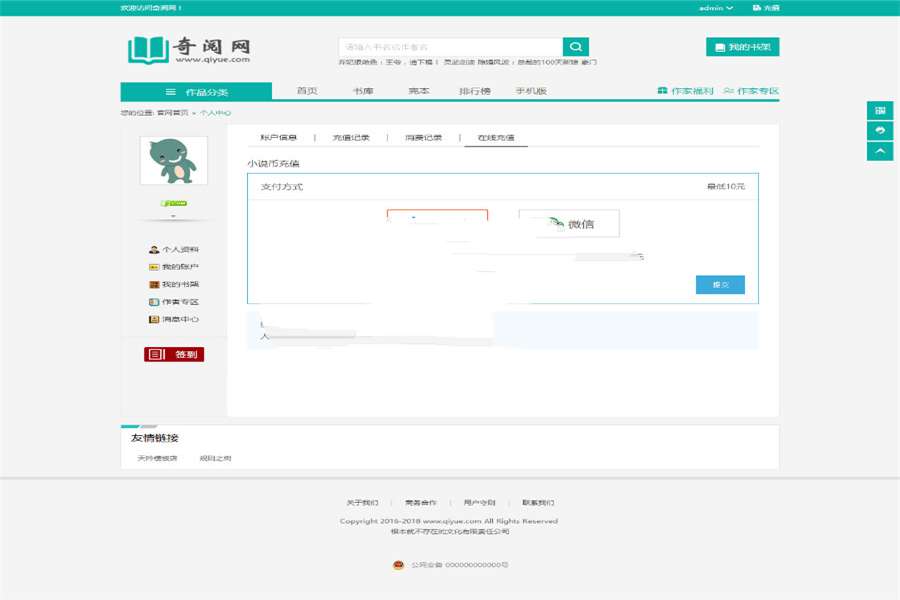Switch to the 在线充值 tab
This screenshot has height=600, width=900.
pos(492,137)
